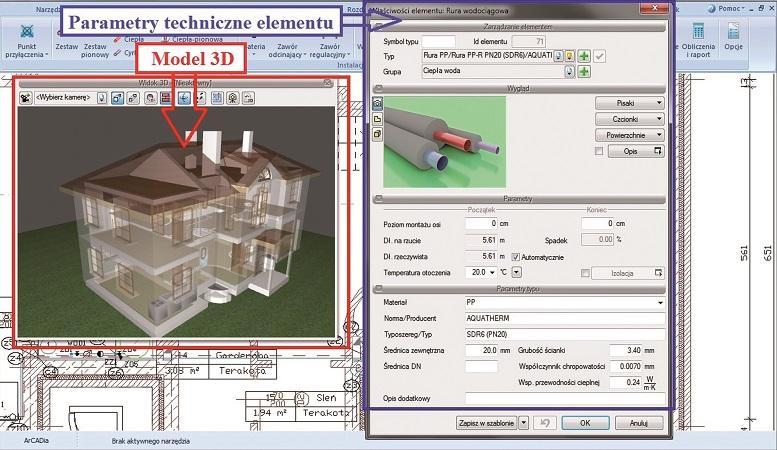This screenshot has width=777, height=450.
Task: Click the Typoszereg/Typ SDR6 (PN20) field
Action: tap(565, 335)
